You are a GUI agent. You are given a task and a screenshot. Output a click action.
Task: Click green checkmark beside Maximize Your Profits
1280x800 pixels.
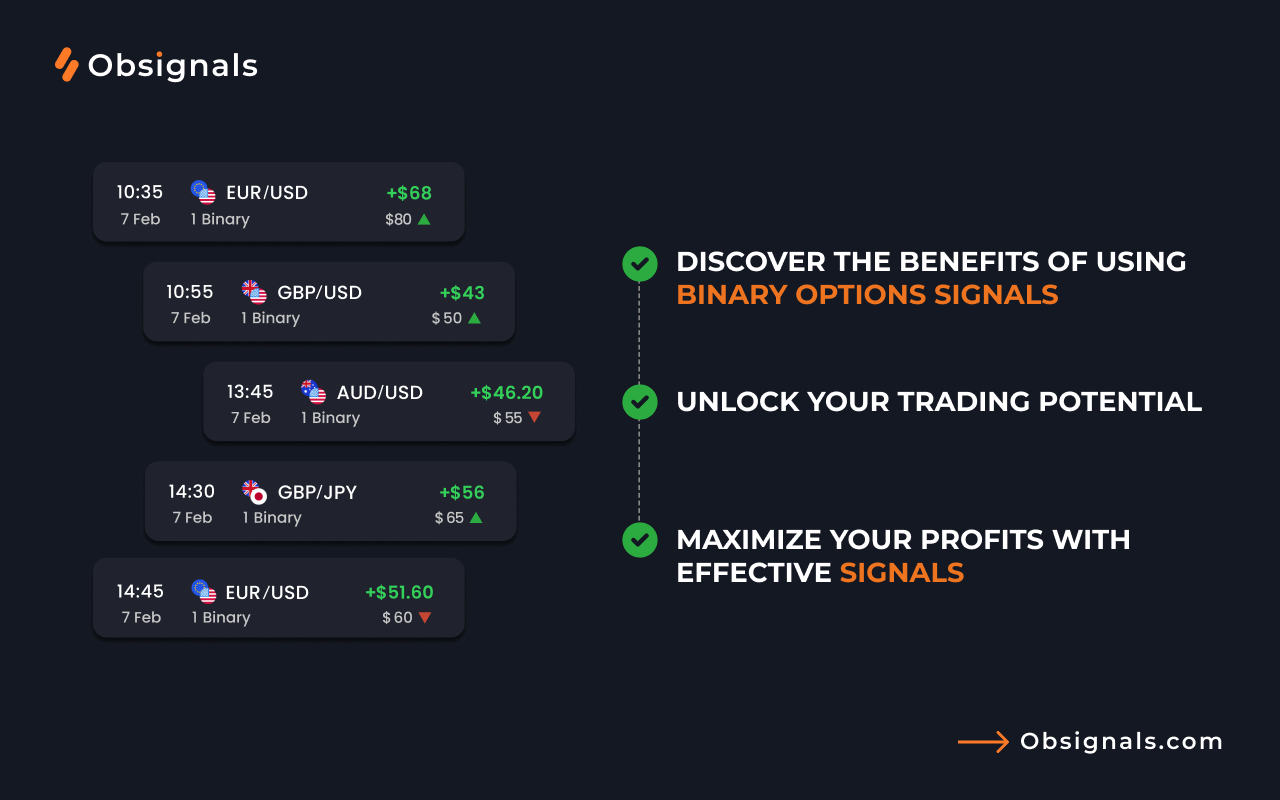(640, 540)
